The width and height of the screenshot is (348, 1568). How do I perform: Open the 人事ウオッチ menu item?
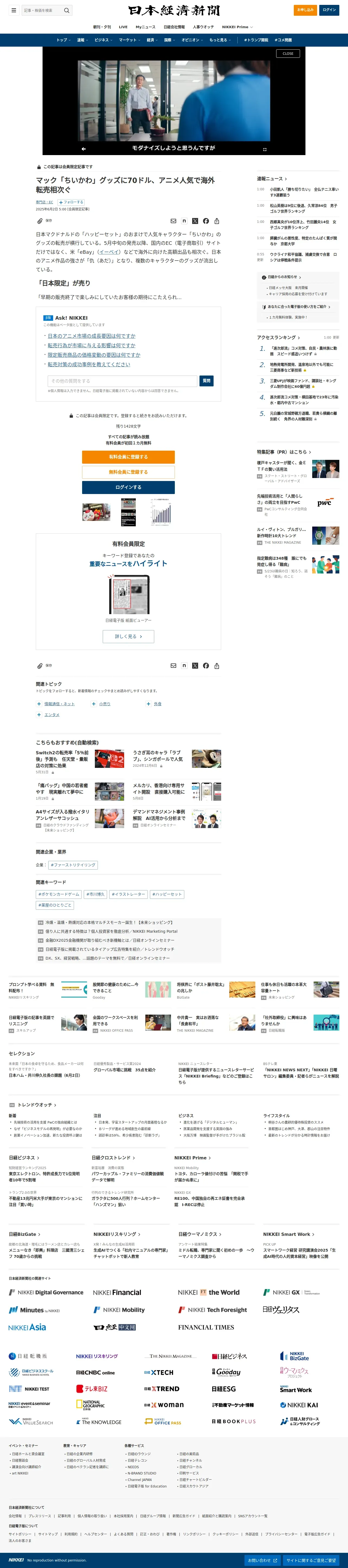(203, 27)
